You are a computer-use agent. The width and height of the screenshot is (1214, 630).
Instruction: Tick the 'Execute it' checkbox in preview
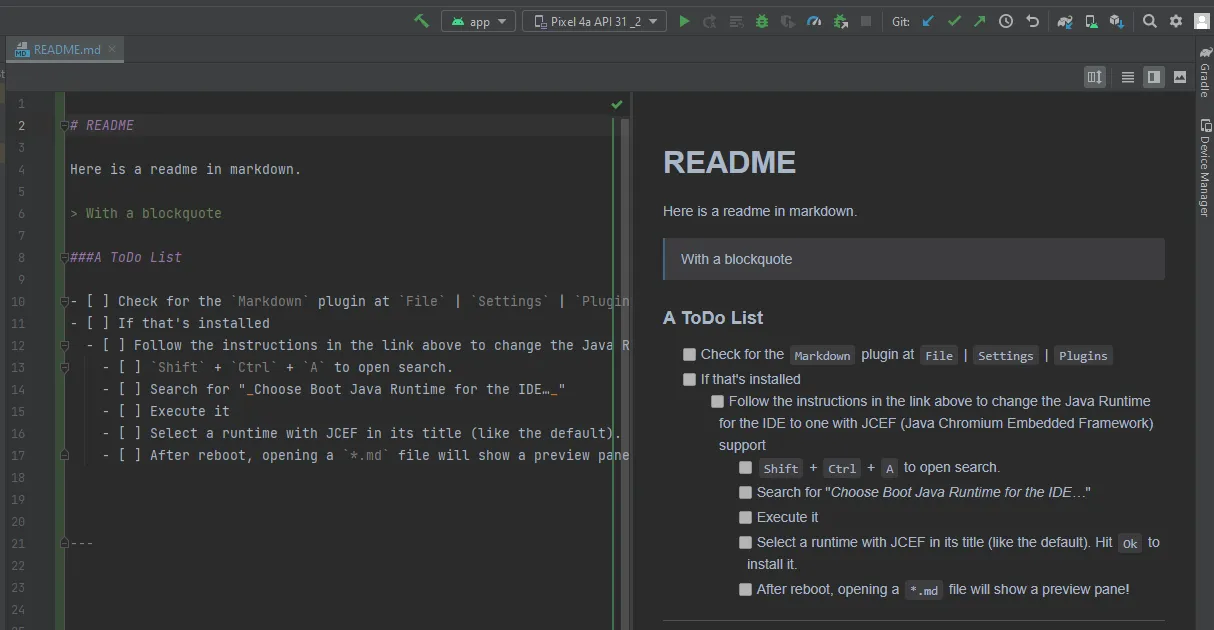click(x=745, y=518)
